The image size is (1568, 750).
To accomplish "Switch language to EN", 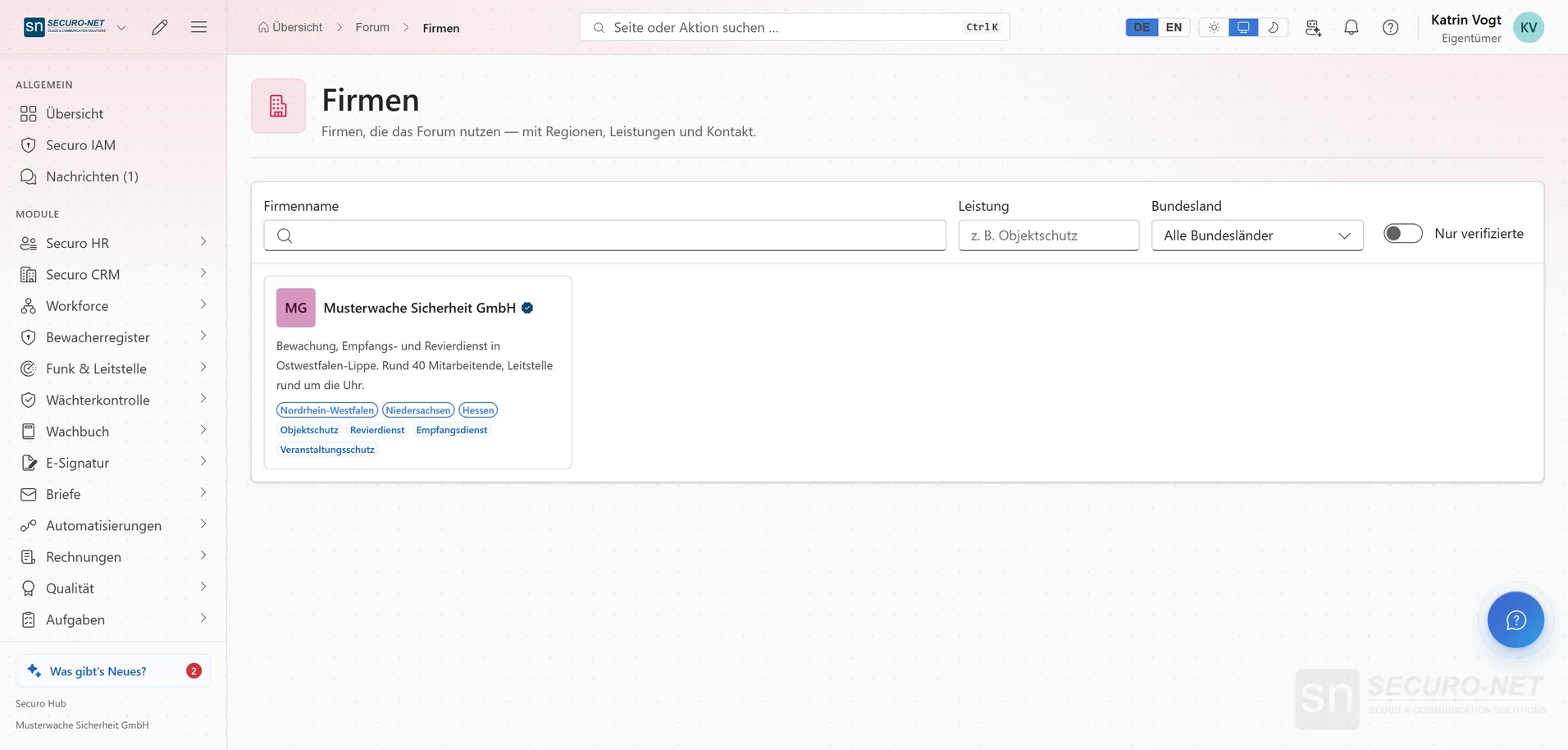I will [x=1174, y=27].
